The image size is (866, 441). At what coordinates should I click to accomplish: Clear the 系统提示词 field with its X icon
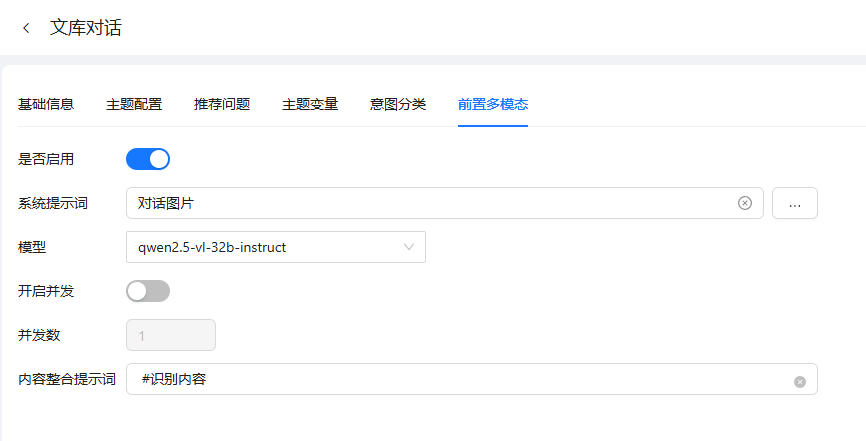[x=744, y=203]
